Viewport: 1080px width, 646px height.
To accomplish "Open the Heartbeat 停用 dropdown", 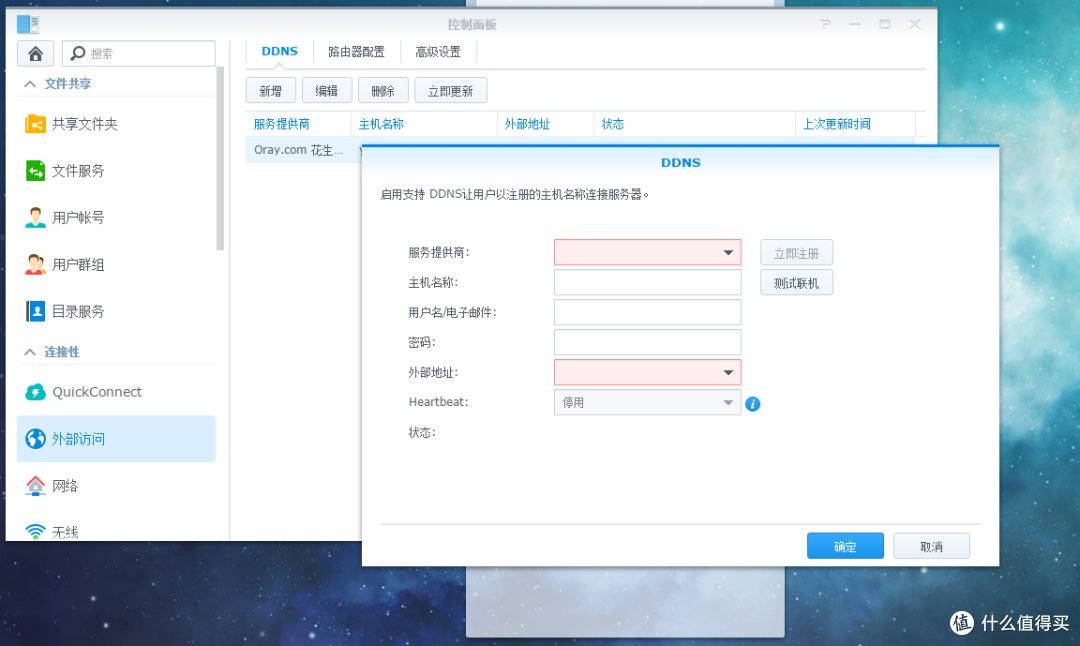I will tap(647, 402).
